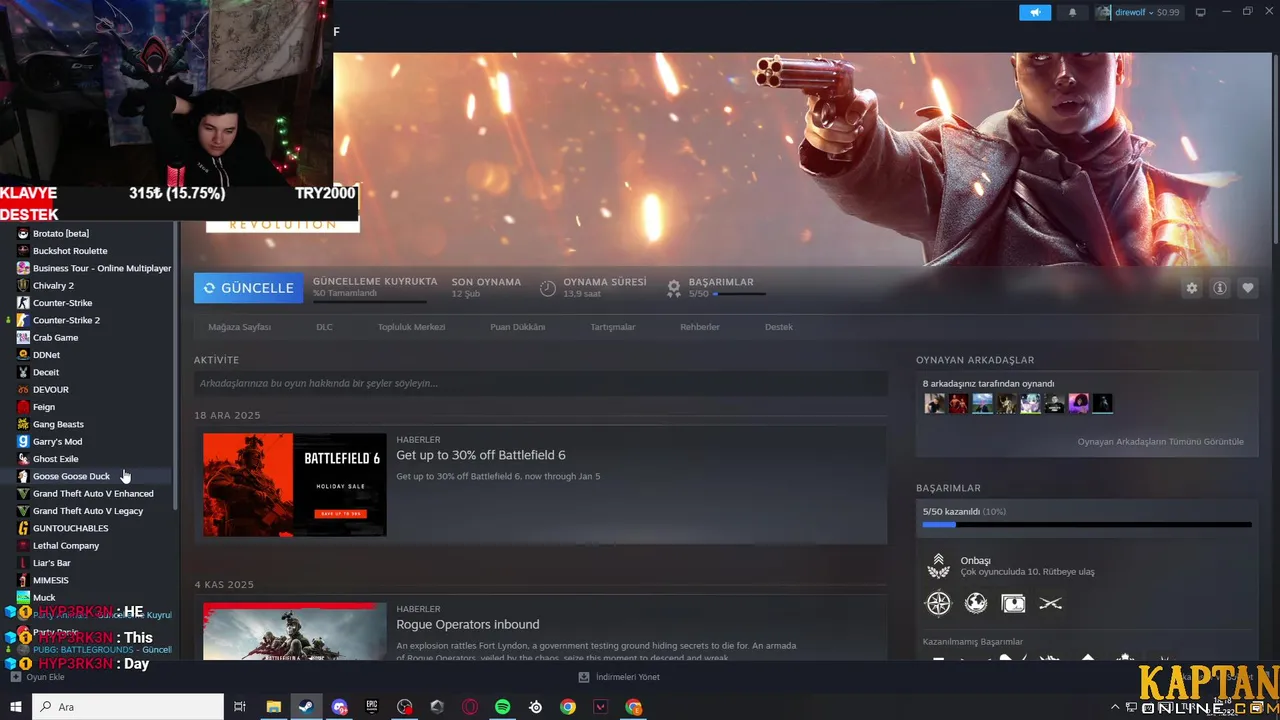Click the Windows taskbar search box
Viewport: 1280px width, 720px height.
click(128, 707)
